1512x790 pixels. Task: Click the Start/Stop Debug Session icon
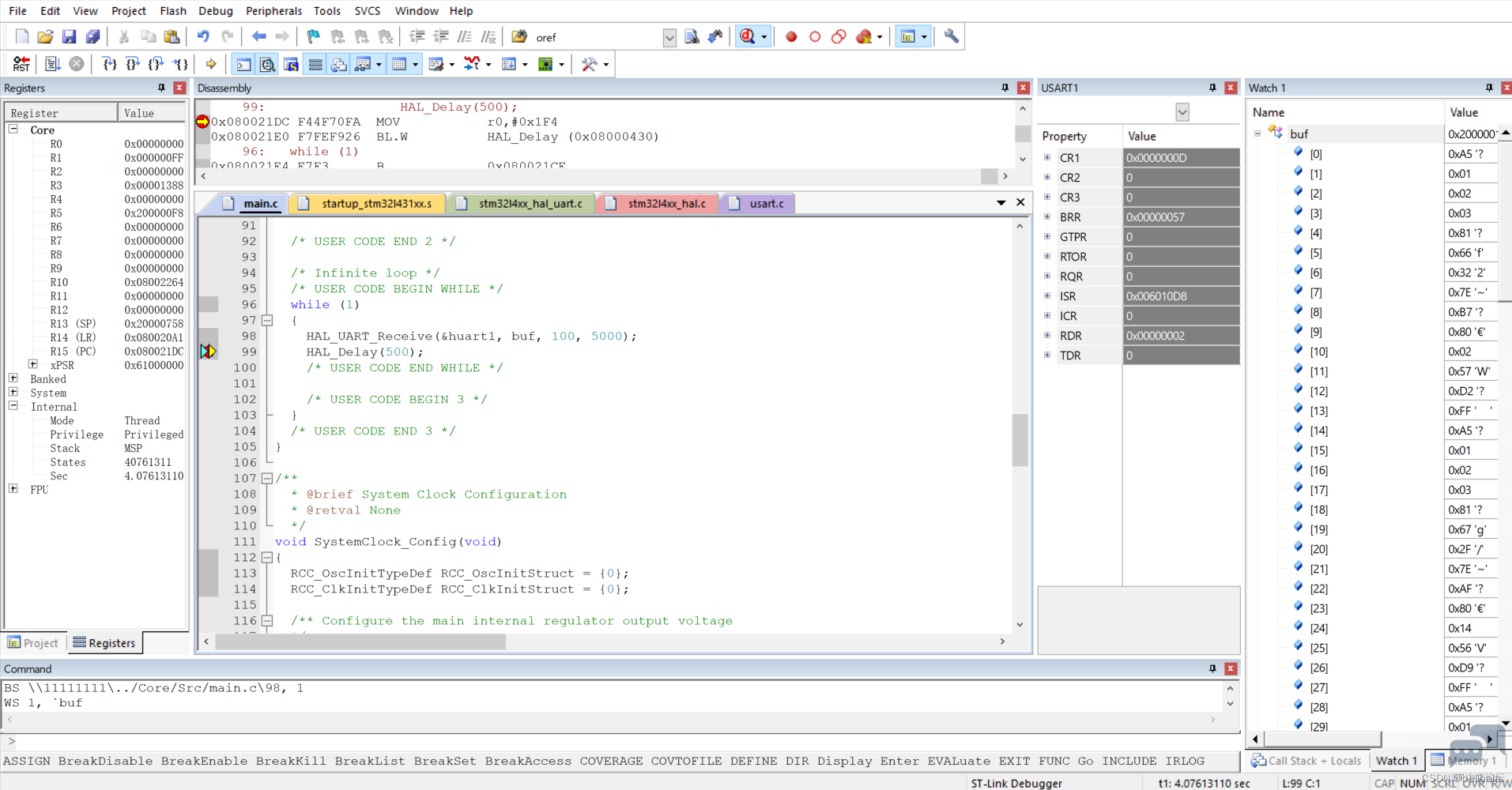(748, 36)
